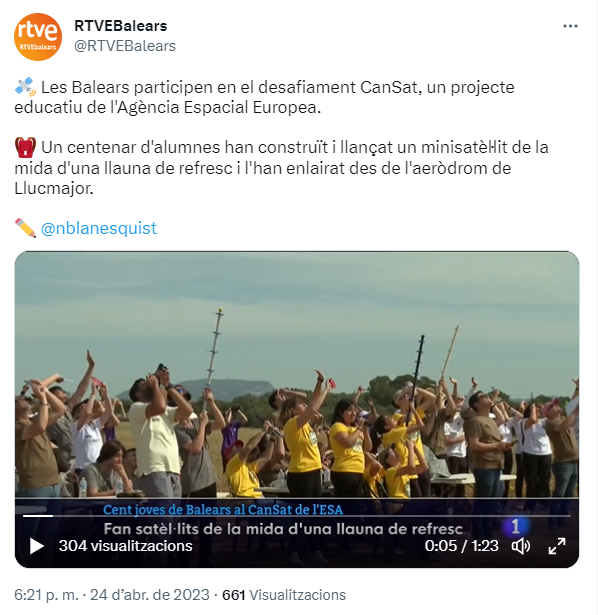The width and height of the screenshot is (598, 615).
Task: Click the video frame showing the crowd
Action: tap(297, 375)
